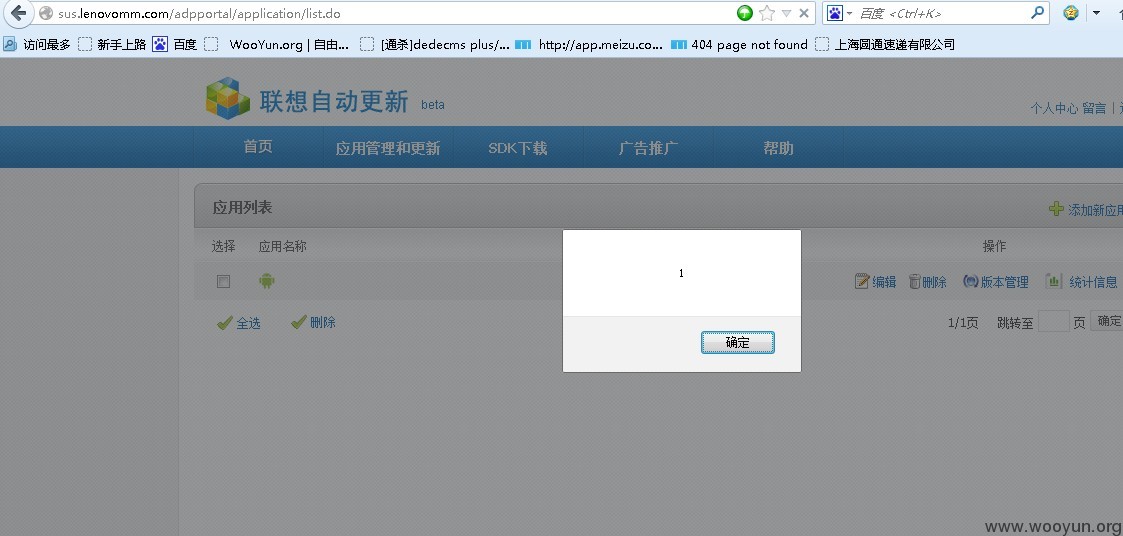Click the search magnifier icon
The image size is (1123, 536).
pyautogui.click(x=1037, y=12)
